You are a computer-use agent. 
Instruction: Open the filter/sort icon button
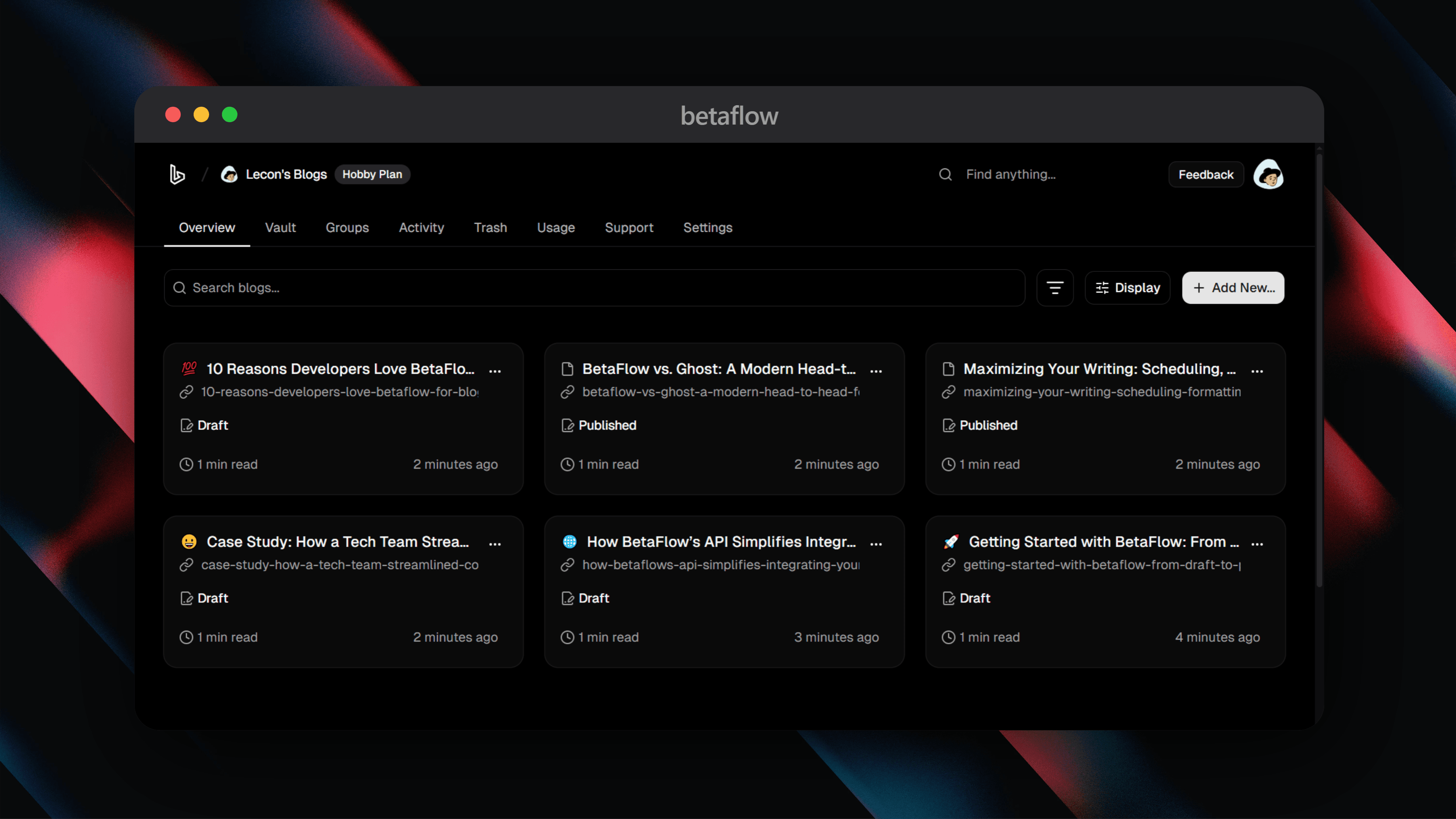tap(1055, 288)
